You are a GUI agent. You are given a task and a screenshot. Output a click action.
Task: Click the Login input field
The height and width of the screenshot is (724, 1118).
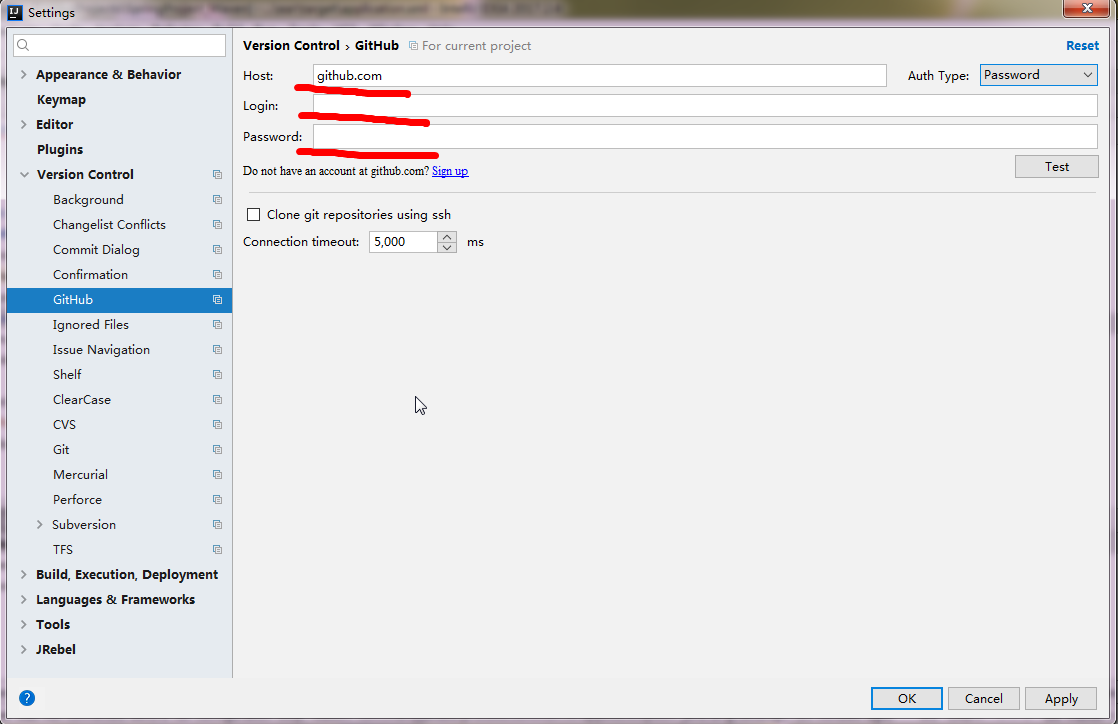point(705,106)
